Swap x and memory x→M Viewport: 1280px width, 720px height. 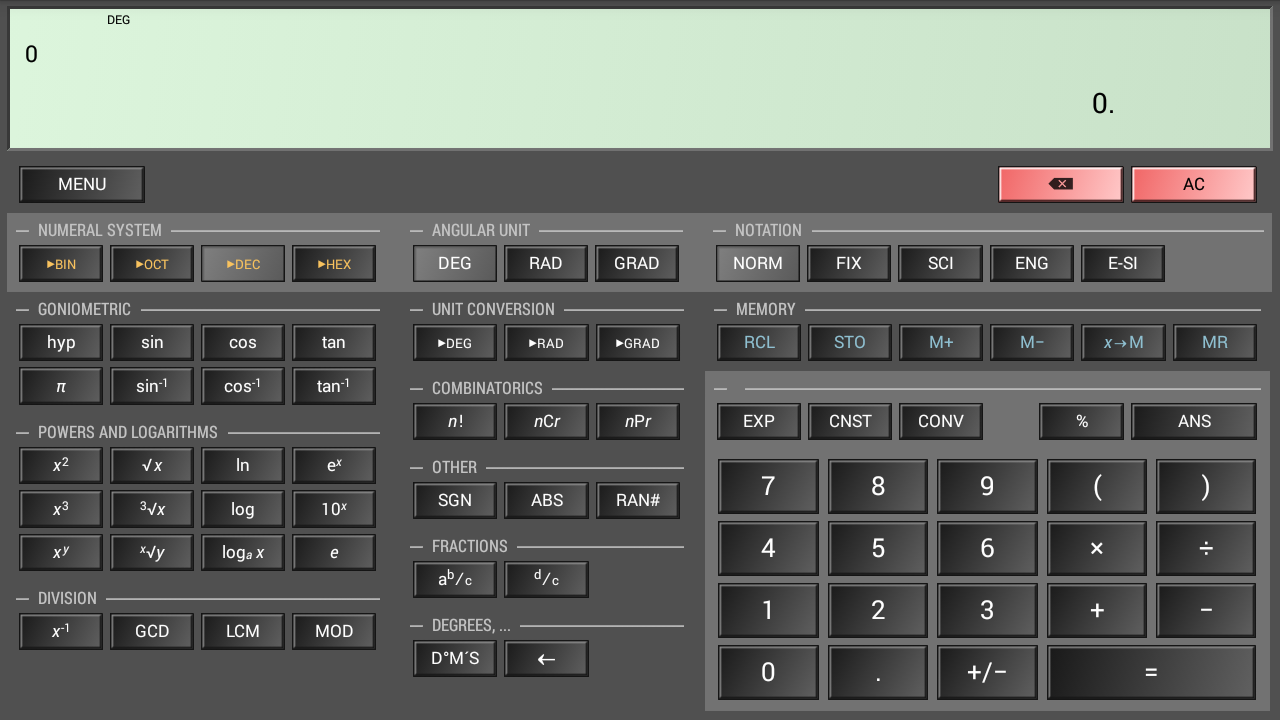pyautogui.click(x=1123, y=343)
